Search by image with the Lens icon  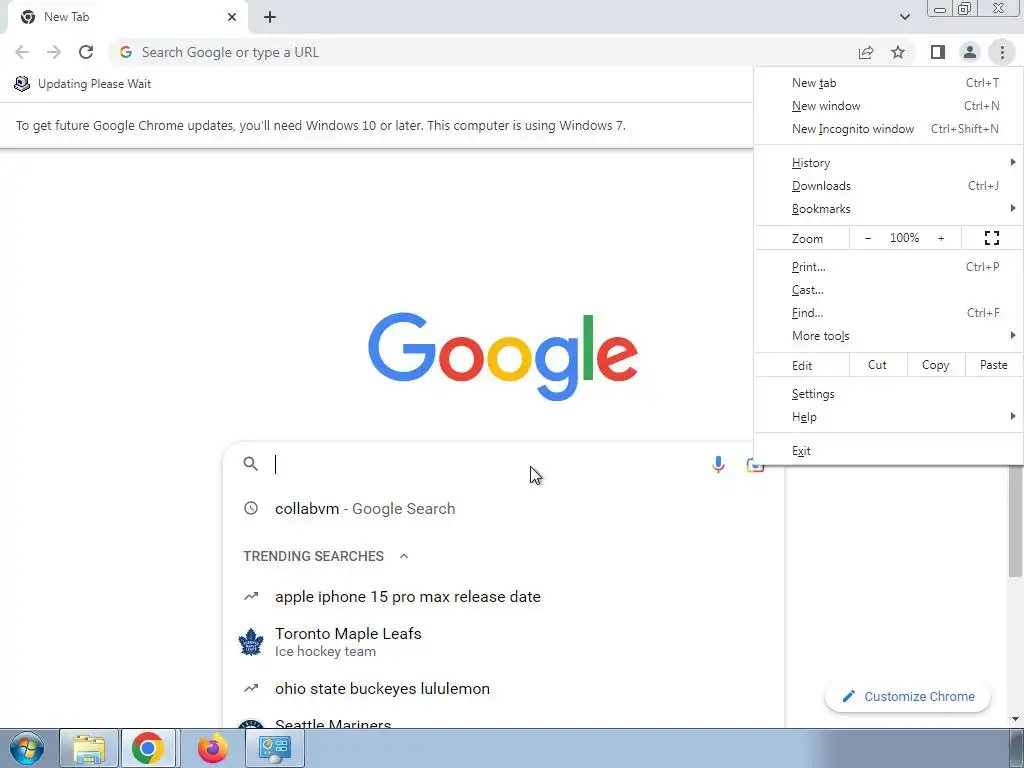(x=754, y=465)
